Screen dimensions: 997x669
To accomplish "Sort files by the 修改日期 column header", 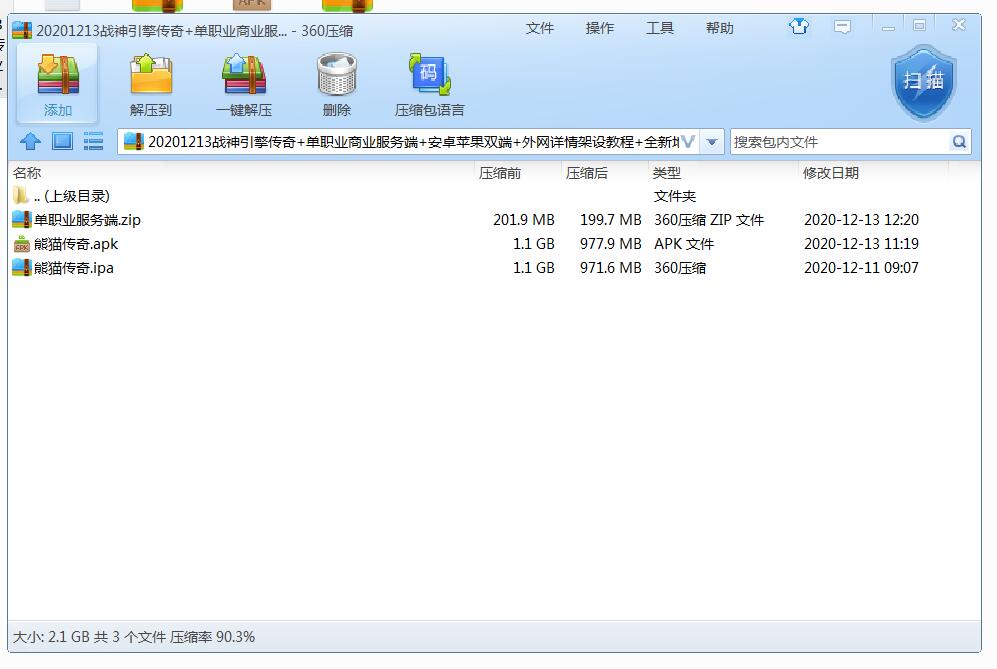I will click(x=831, y=171).
